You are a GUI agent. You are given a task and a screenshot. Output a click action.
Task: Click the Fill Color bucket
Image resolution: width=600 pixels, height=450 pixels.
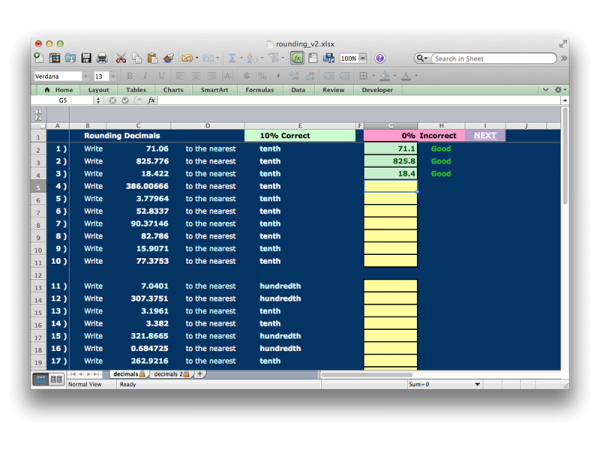(x=385, y=76)
